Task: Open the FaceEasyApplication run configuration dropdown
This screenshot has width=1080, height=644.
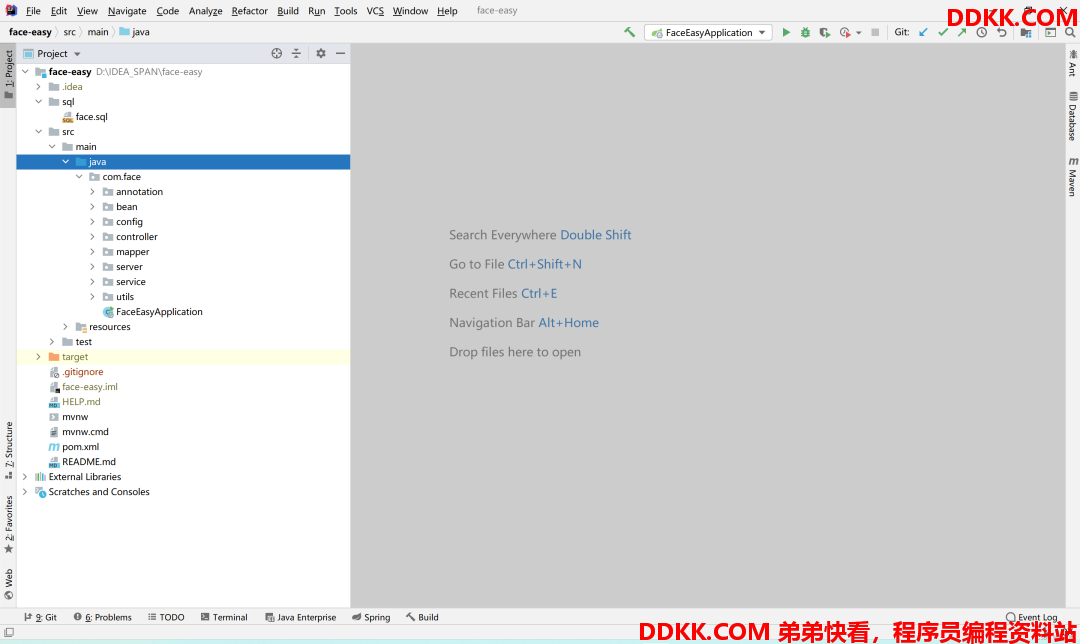Action: [x=708, y=32]
